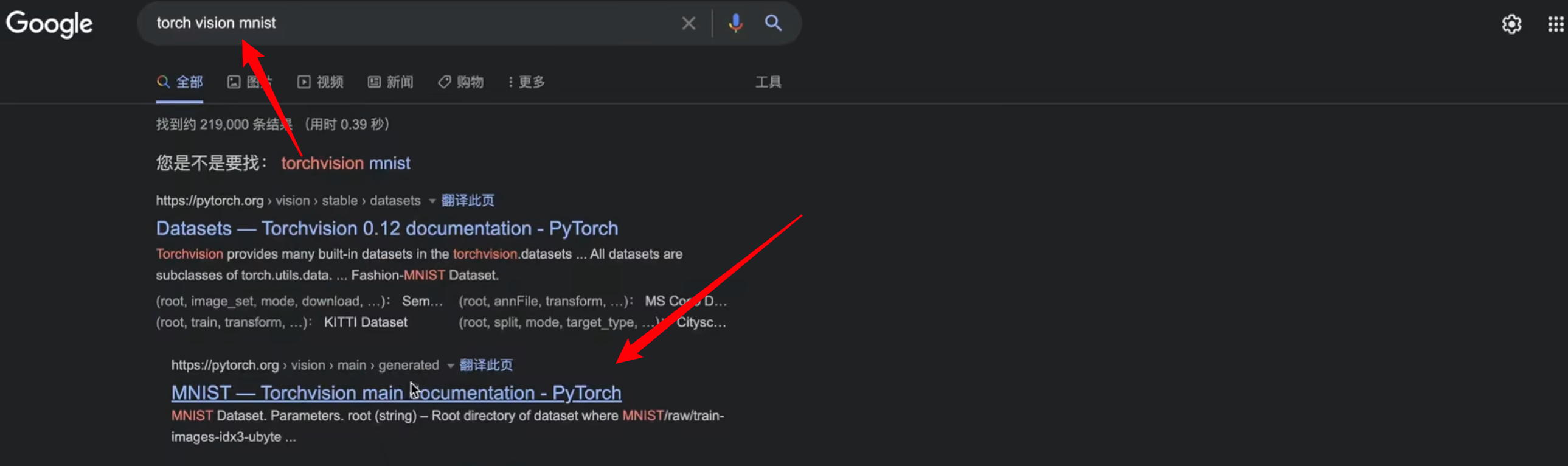Open the MS Coco D… sitelink
1568x466 pixels.
pyautogui.click(x=686, y=301)
